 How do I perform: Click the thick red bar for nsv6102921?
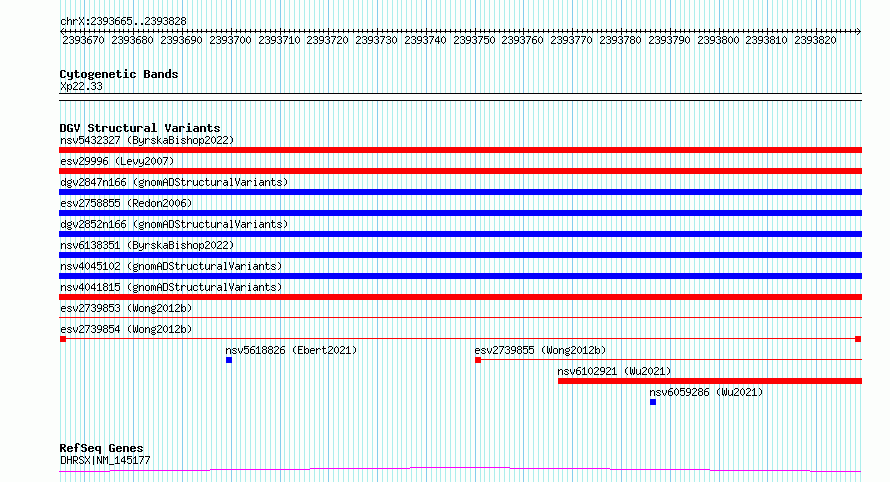(x=710, y=381)
